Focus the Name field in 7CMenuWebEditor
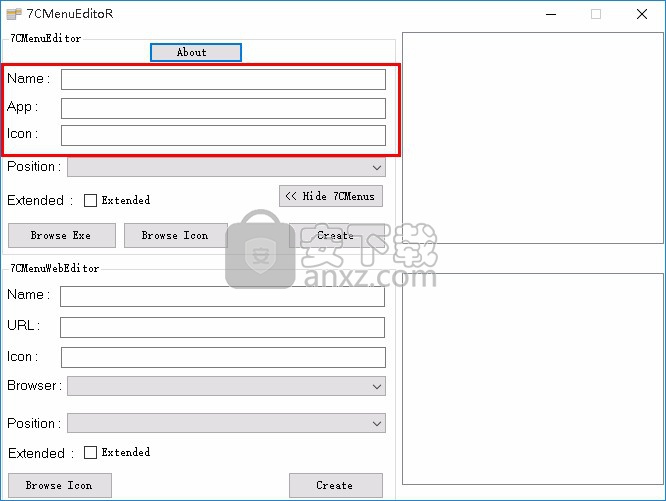This screenshot has width=666, height=501. pyautogui.click(x=223, y=296)
